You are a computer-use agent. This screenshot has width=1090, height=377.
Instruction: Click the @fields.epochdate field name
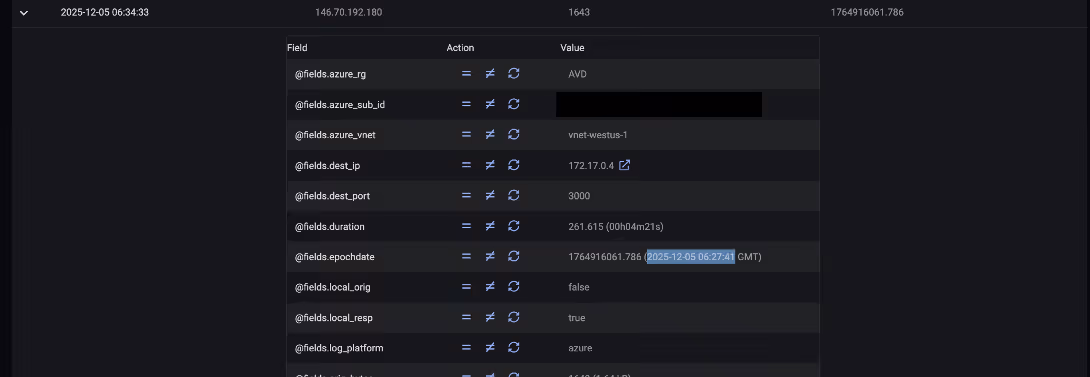pos(334,257)
